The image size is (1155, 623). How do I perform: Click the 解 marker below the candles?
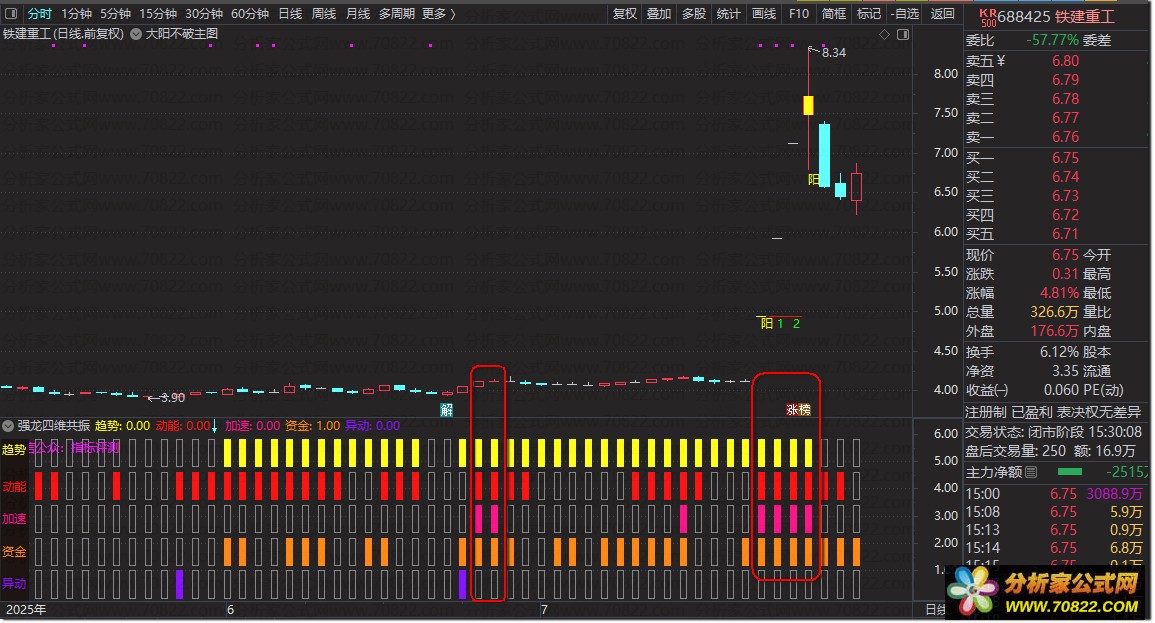click(446, 410)
